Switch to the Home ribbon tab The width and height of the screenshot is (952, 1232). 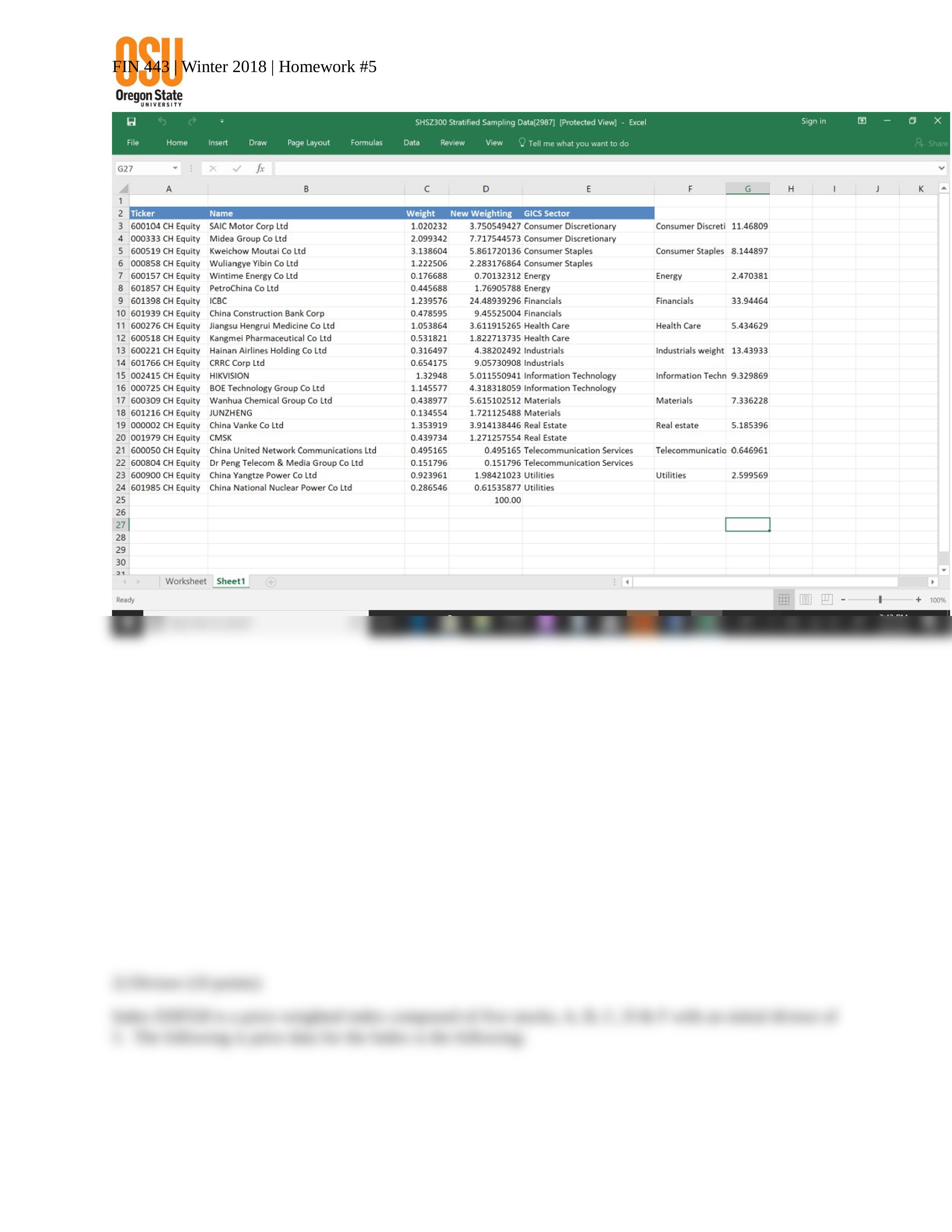coord(177,143)
